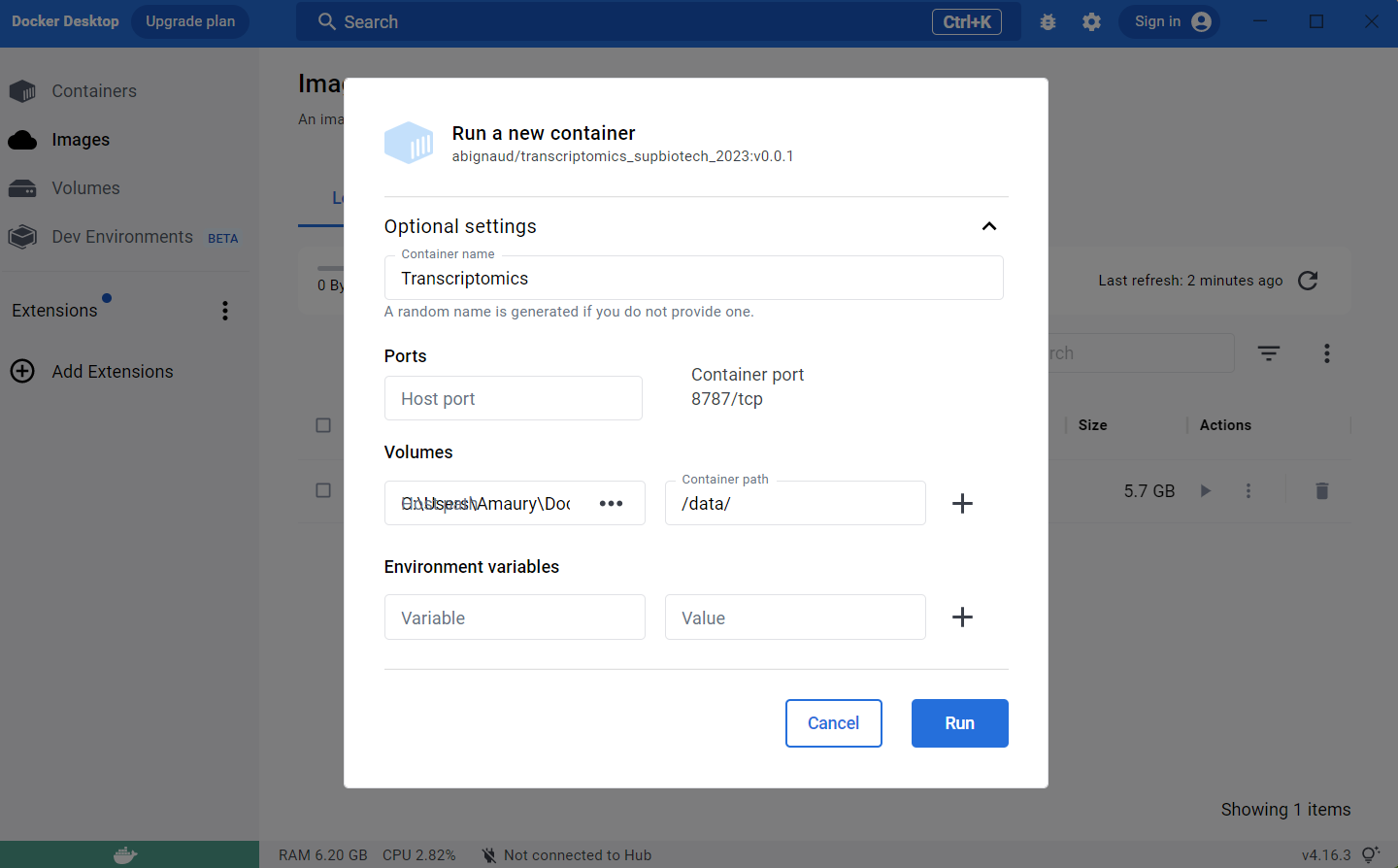Image resolution: width=1398 pixels, height=868 pixels.
Task: Add environment variable with plus icon
Action: (x=962, y=618)
